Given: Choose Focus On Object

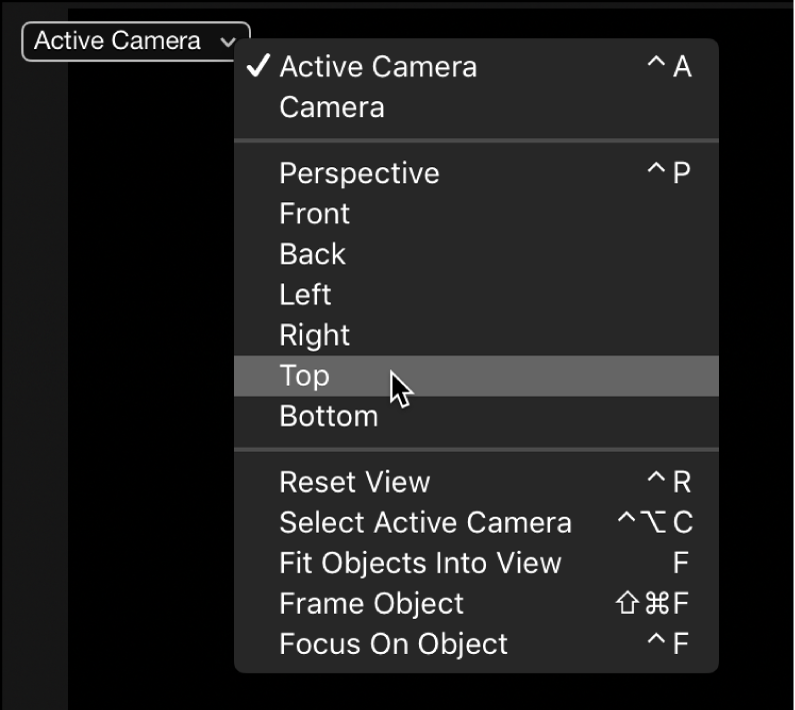Looking at the screenshot, I should pos(393,644).
